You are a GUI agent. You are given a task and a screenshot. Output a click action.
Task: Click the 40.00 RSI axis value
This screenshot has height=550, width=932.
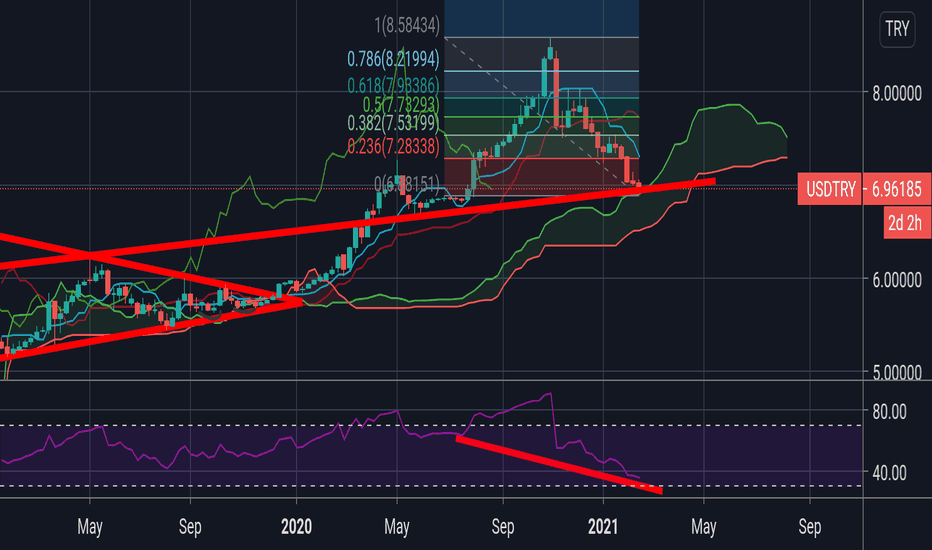point(889,473)
